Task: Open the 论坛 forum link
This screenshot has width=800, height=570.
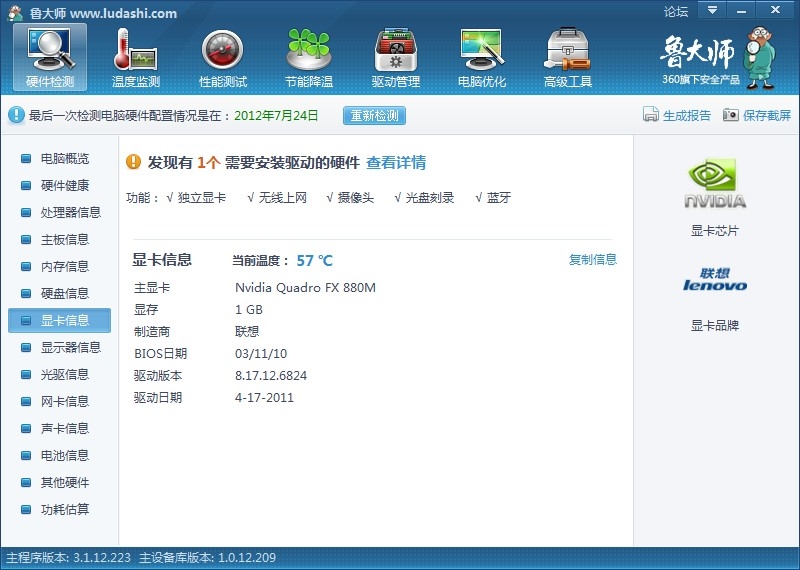Action: coord(676,12)
